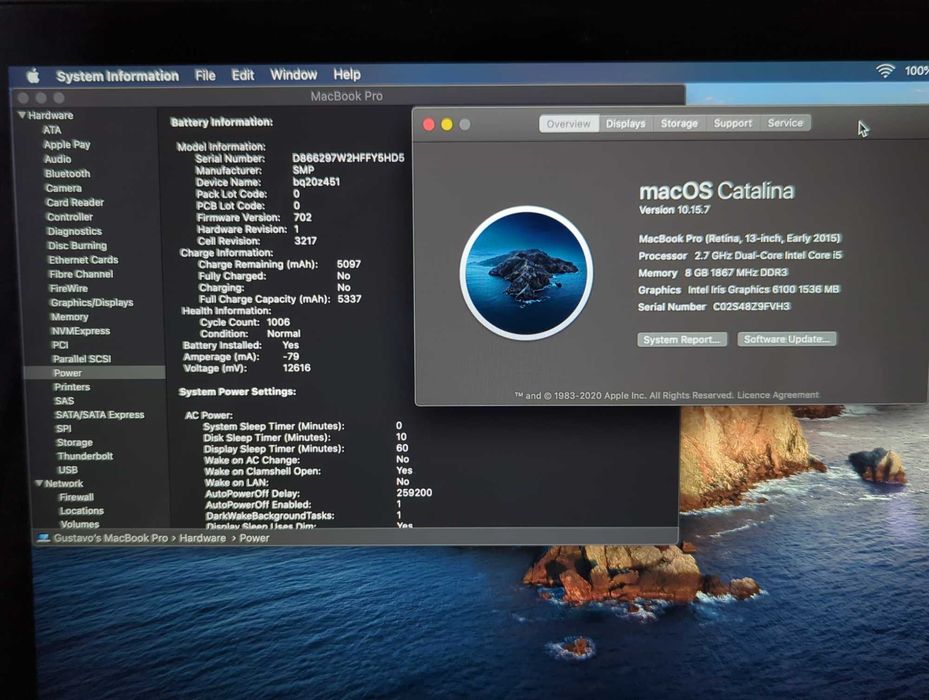Select Card Reader in the sidebar
The height and width of the screenshot is (700, 929).
pos(75,202)
